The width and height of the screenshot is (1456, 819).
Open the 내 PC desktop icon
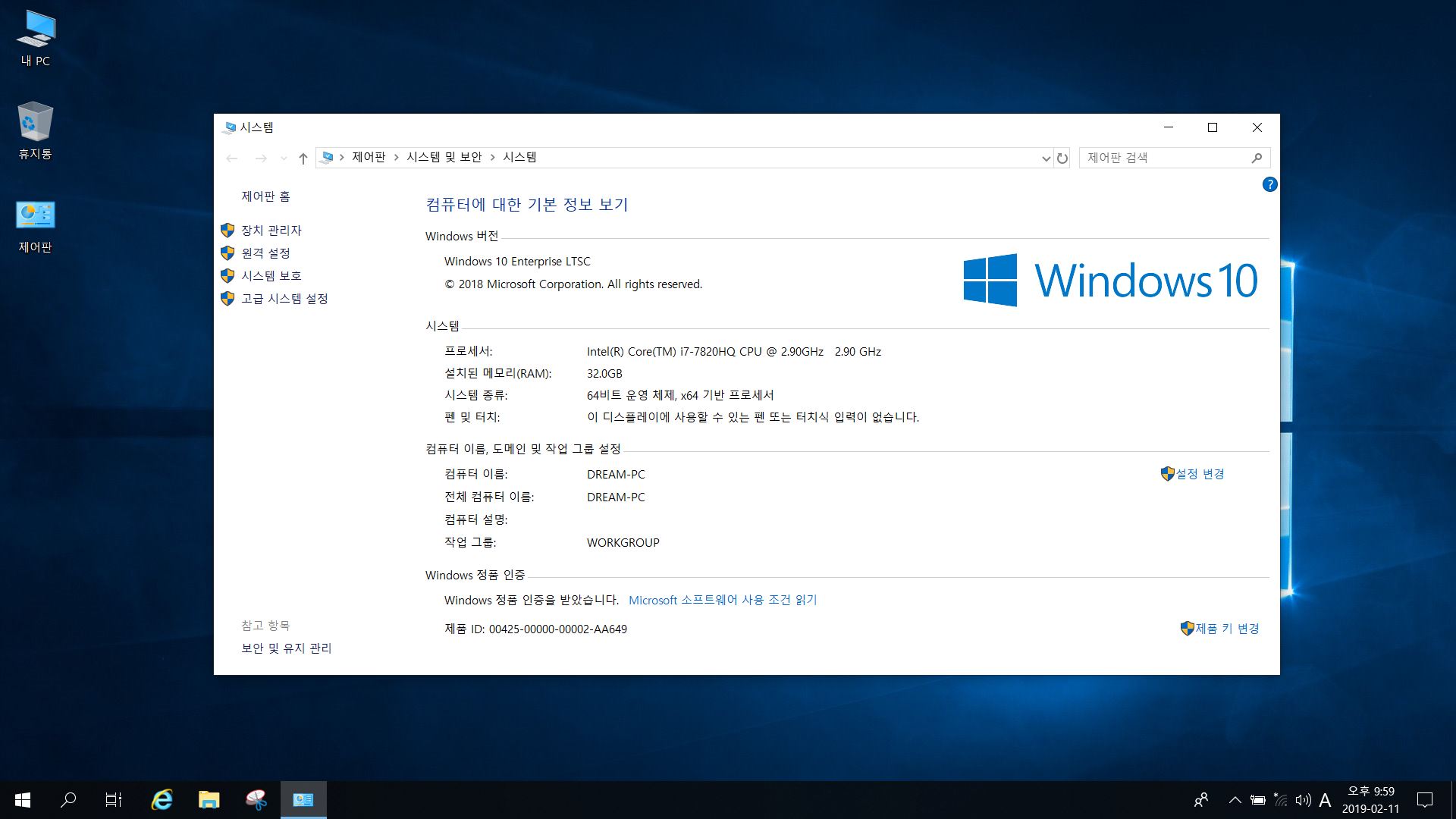click(36, 38)
